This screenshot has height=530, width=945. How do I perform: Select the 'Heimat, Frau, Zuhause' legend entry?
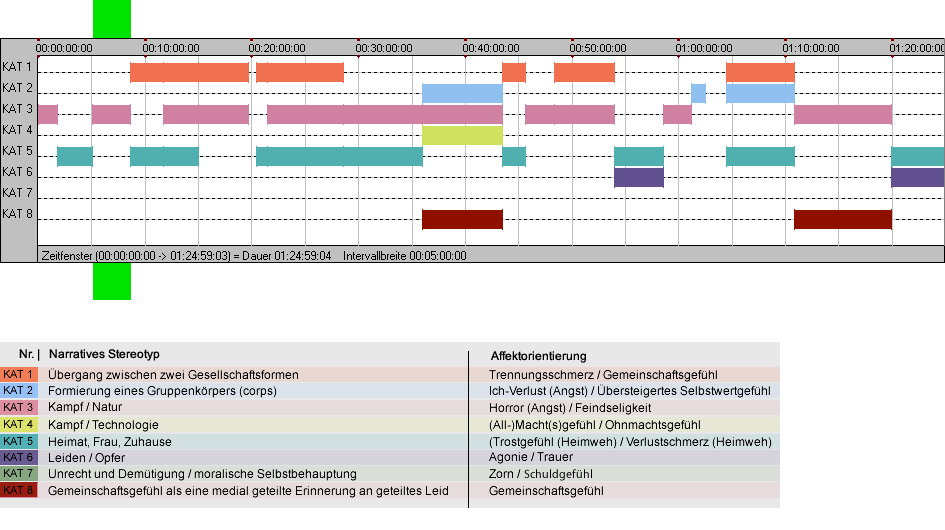[x=110, y=441]
